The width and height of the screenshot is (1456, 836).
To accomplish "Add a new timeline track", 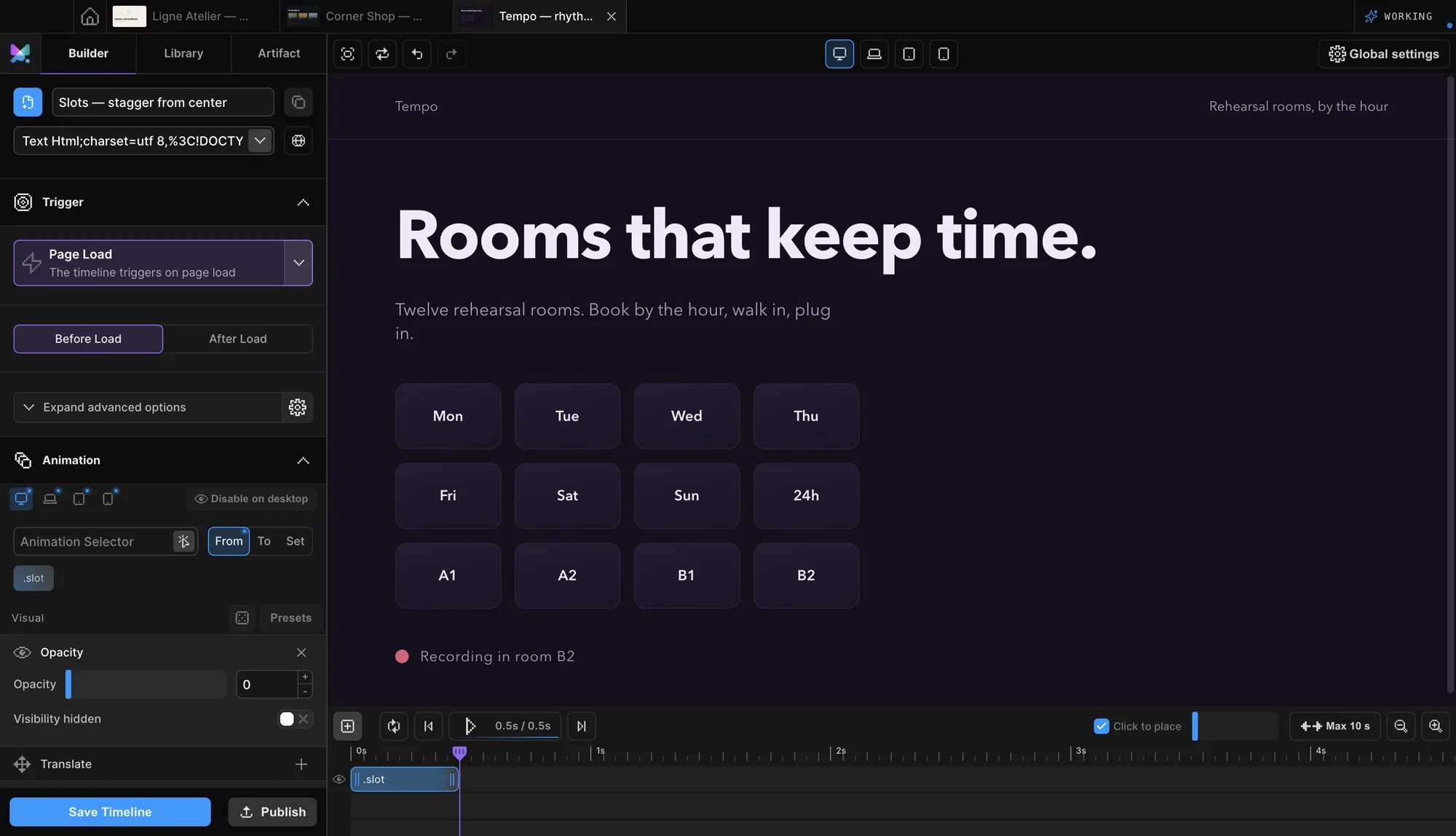I will (348, 726).
